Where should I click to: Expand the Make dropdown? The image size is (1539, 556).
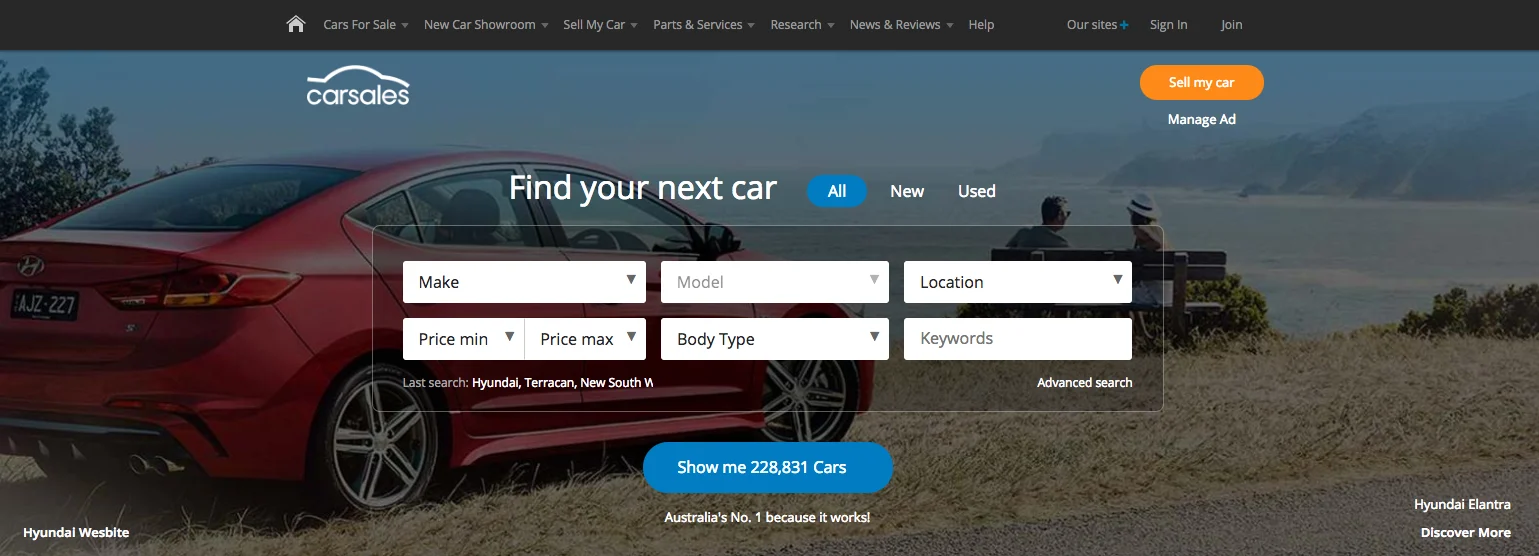click(x=525, y=282)
